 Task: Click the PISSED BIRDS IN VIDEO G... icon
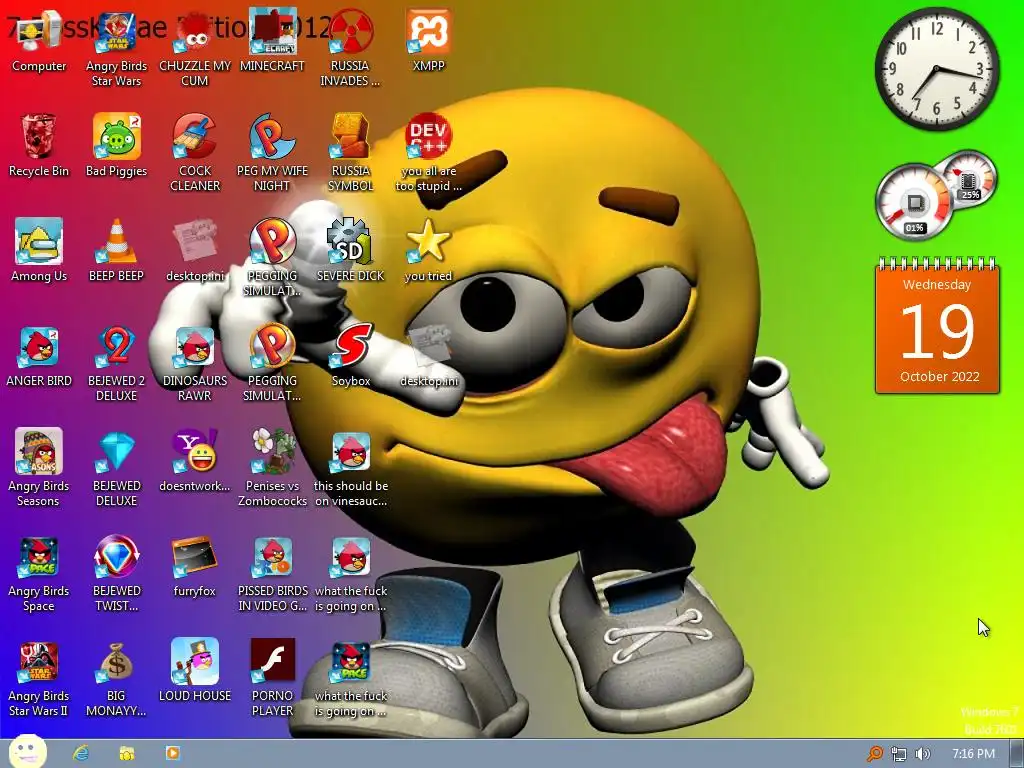272,574
